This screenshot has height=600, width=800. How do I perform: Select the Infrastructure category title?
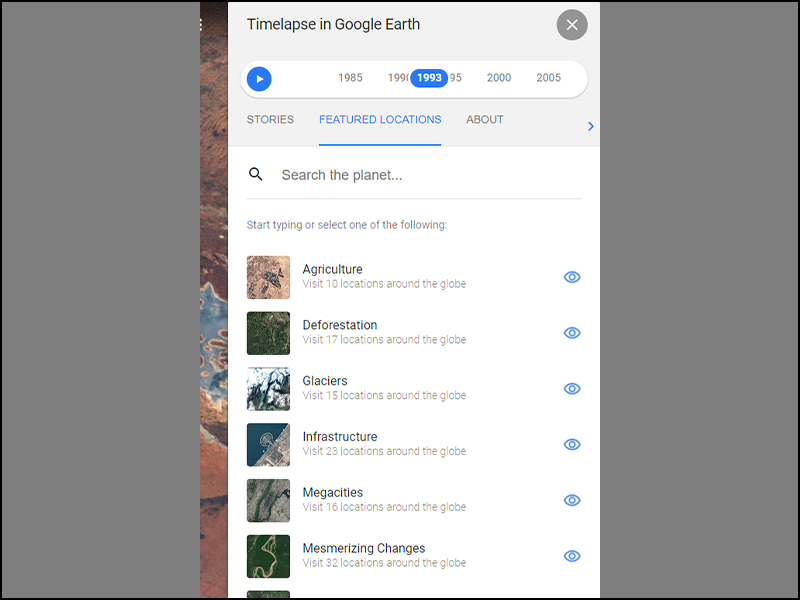(x=340, y=437)
